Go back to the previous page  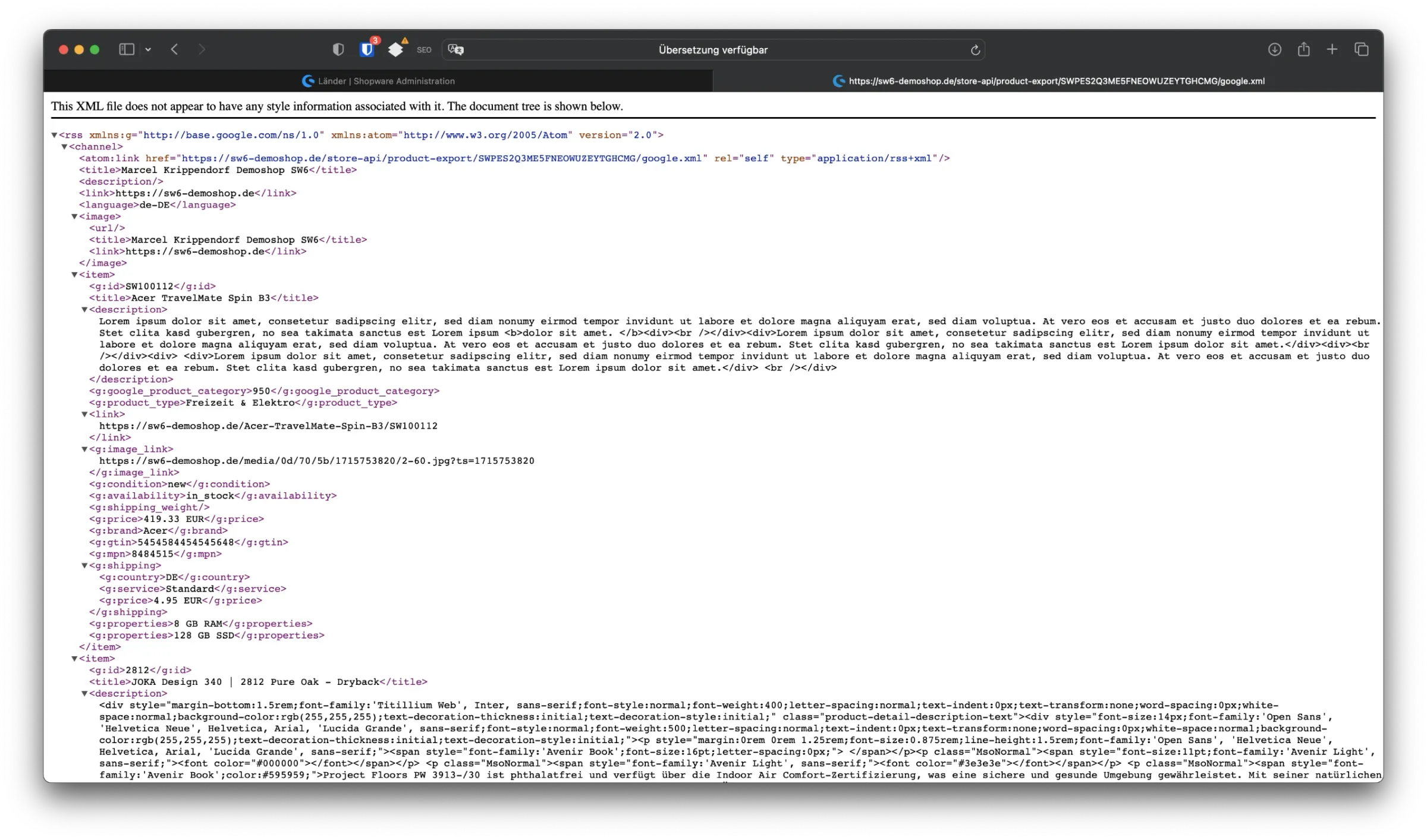pos(174,49)
